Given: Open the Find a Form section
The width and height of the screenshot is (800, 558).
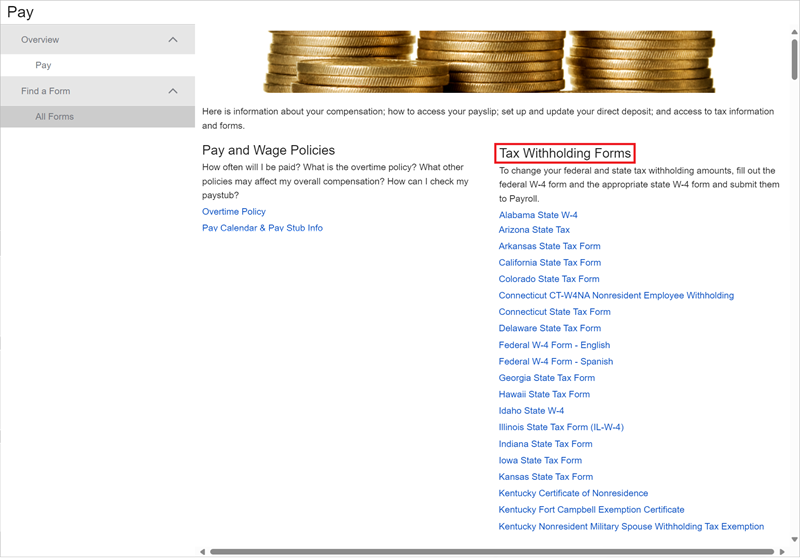Looking at the screenshot, I should click(97, 91).
